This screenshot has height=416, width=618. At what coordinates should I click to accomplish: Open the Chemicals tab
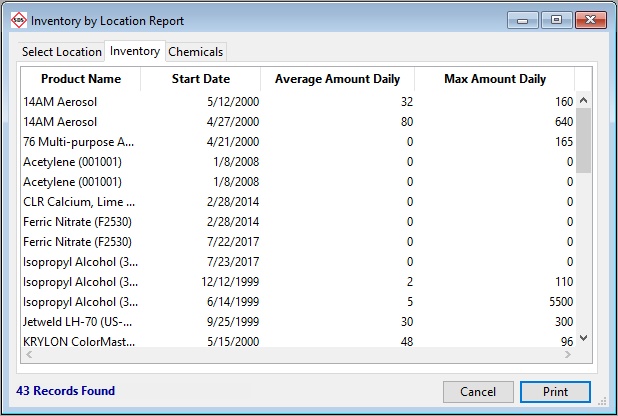[196, 52]
